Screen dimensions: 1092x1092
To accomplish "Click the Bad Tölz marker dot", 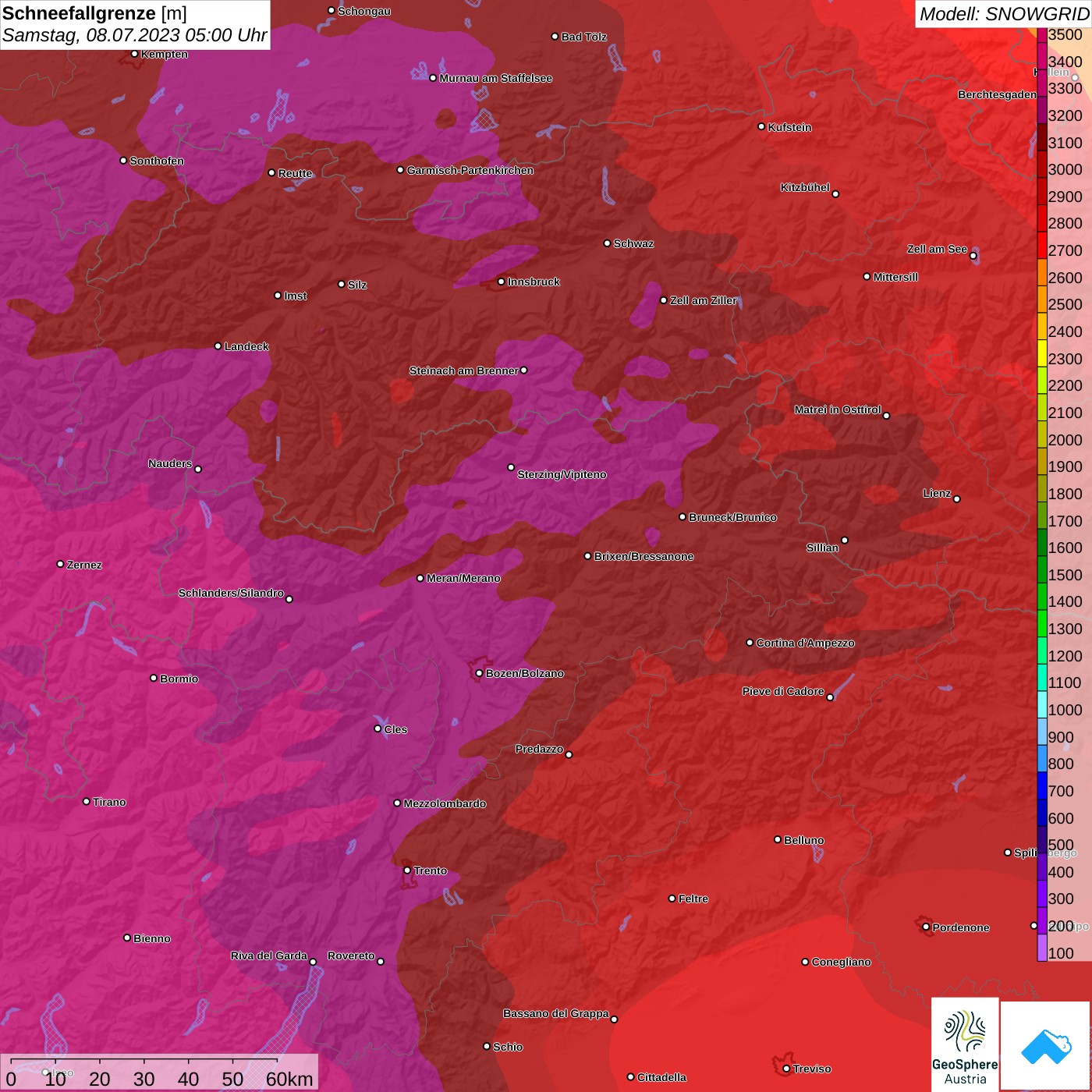I will click(555, 37).
